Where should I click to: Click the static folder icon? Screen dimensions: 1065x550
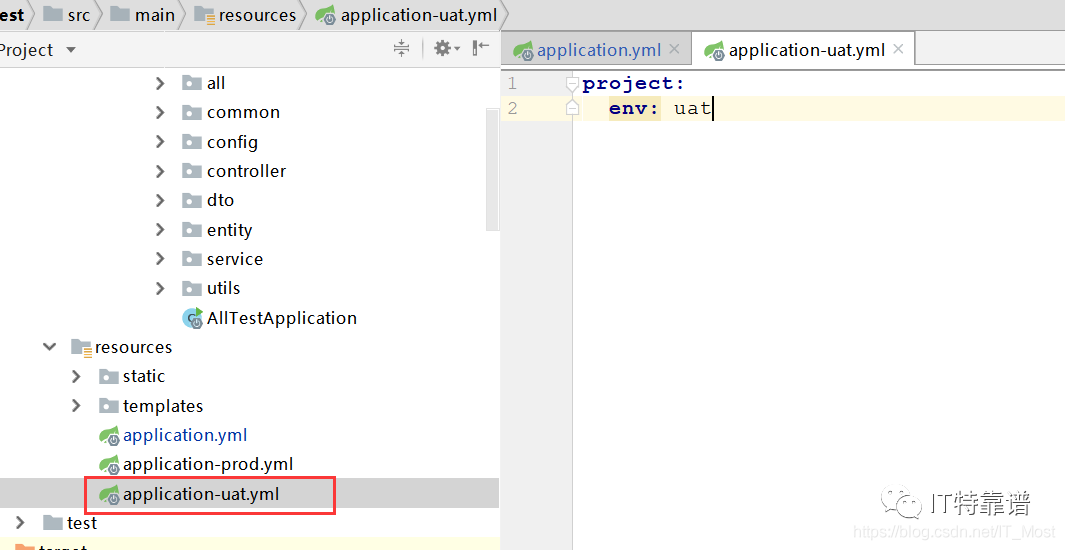[109, 376]
